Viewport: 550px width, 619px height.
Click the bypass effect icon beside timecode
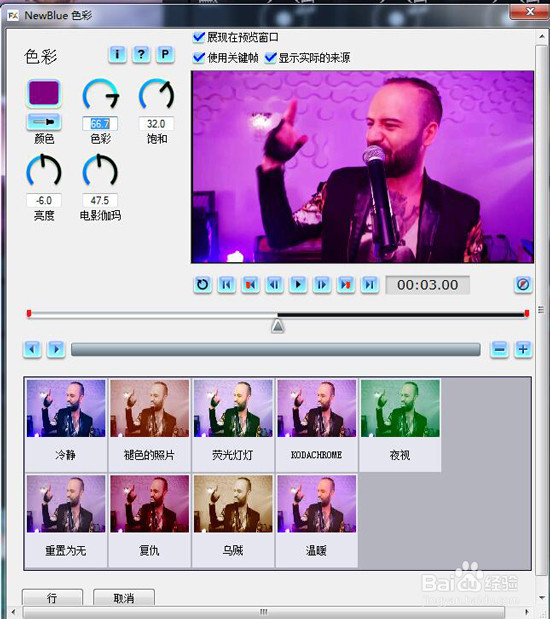[523, 285]
